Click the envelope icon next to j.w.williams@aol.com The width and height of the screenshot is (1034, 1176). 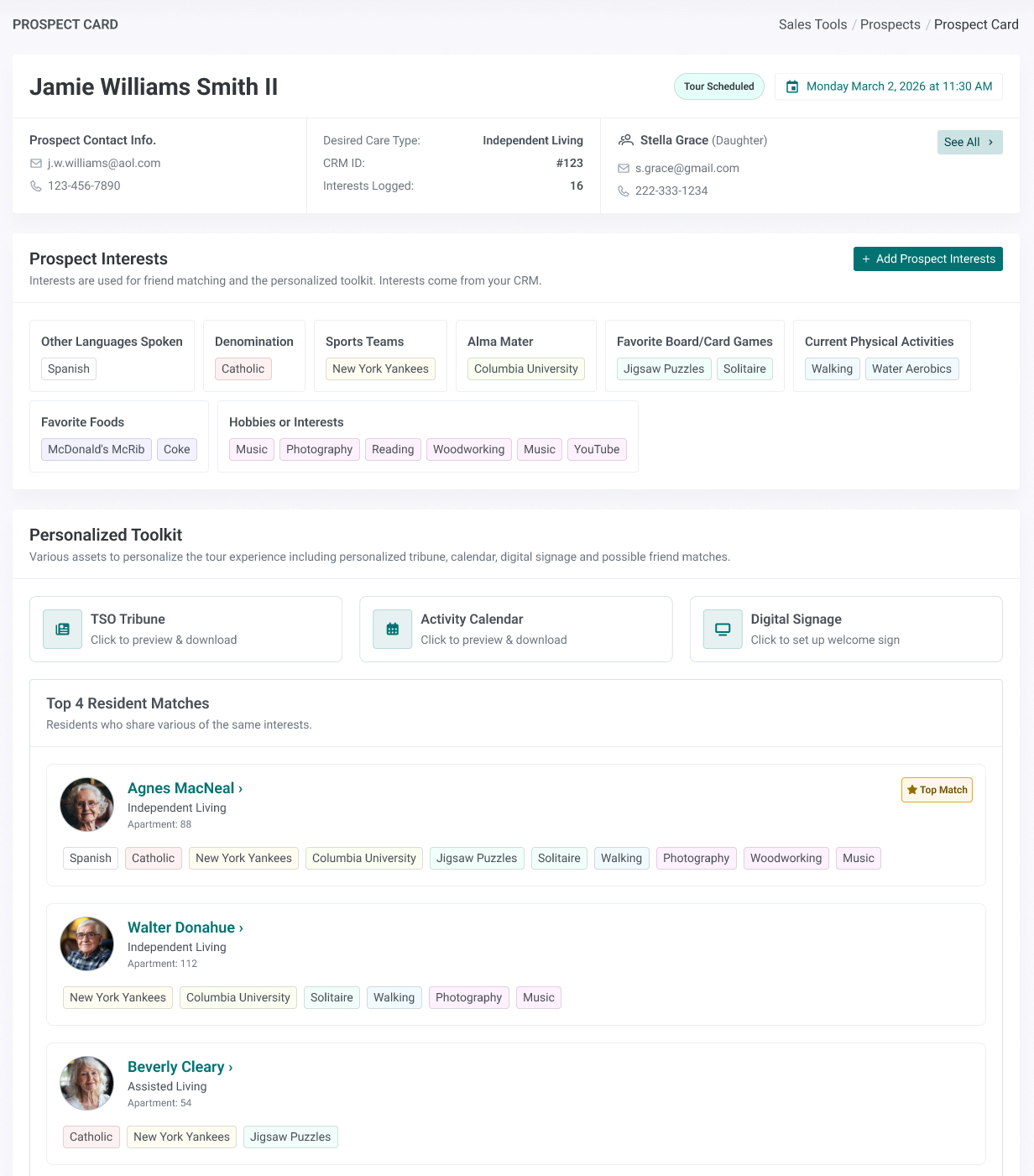pos(36,164)
